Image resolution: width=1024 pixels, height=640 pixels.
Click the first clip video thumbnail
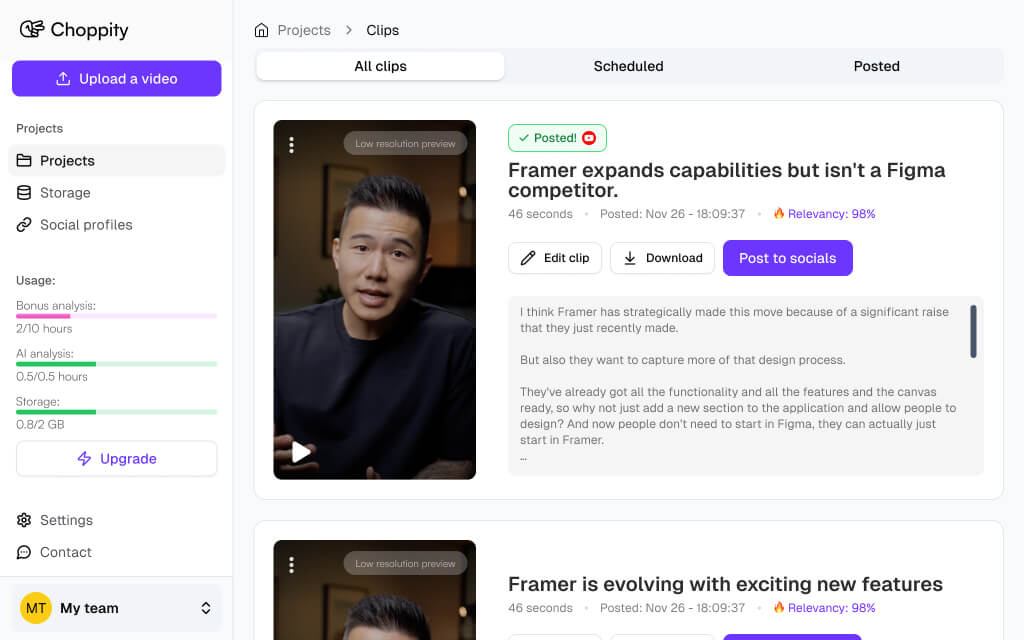(x=374, y=300)
